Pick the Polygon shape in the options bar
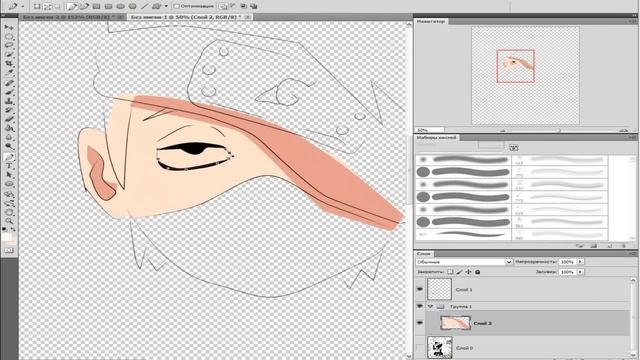This screenshot has height=360, width=640. tap(133, 6)
